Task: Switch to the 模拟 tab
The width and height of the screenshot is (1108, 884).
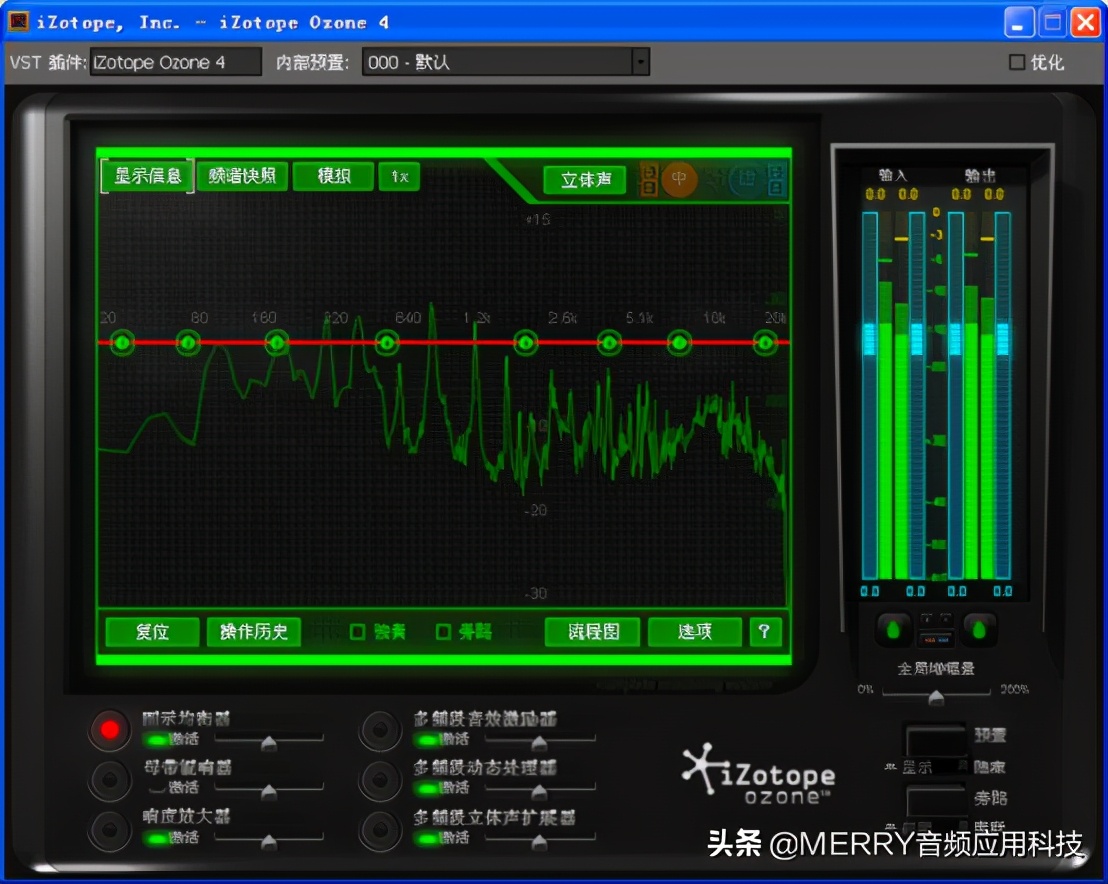Action: [x=333, y=175]
